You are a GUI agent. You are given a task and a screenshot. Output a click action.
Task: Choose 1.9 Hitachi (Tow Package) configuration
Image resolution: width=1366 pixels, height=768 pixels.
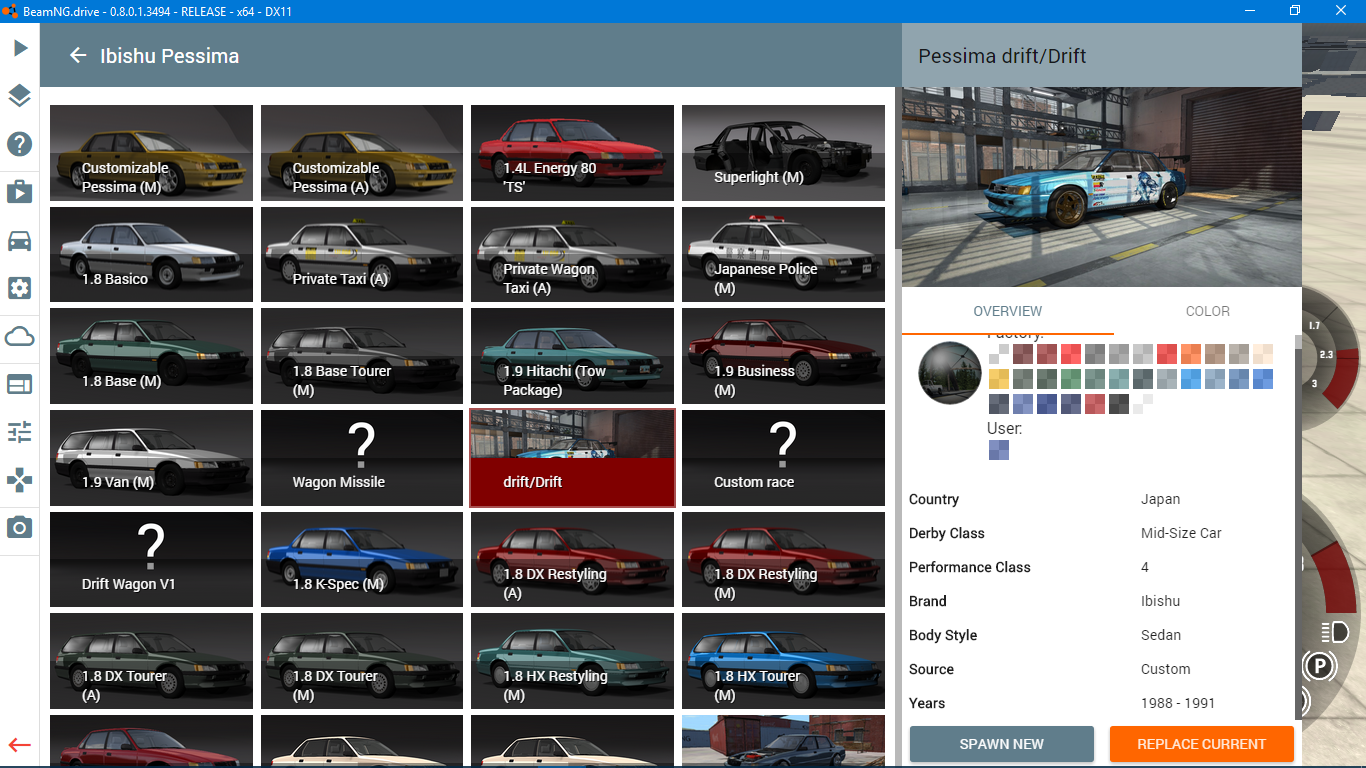(573, 357)
